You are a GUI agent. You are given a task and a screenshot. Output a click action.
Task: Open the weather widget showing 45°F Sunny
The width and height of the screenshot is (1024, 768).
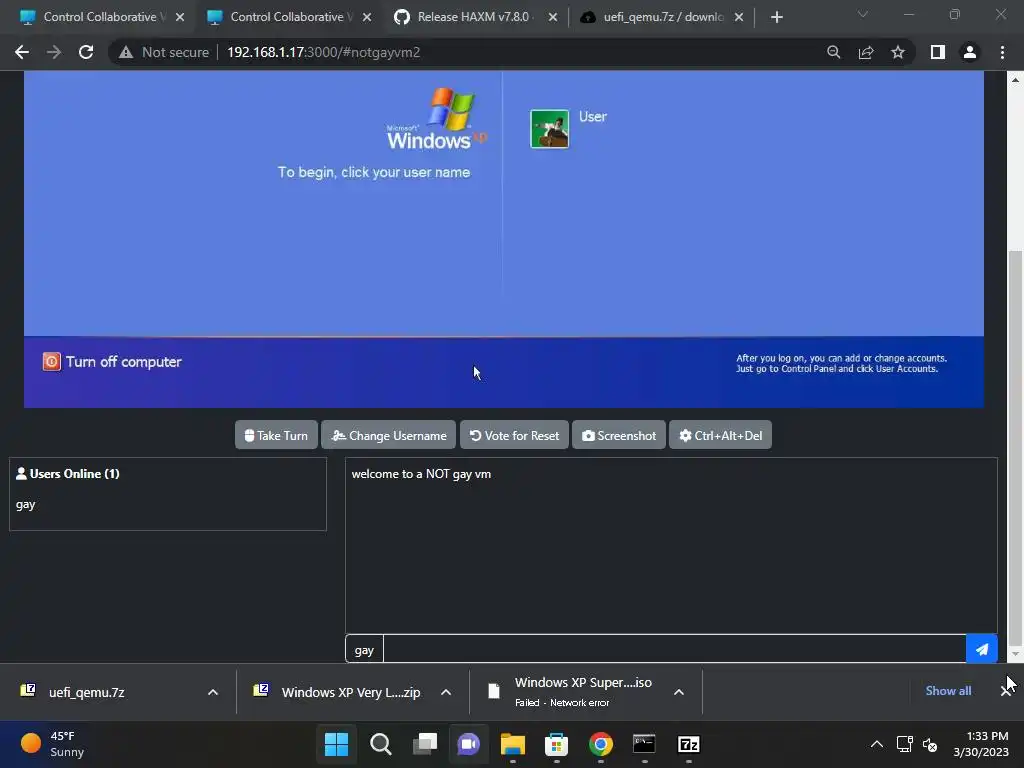(54, 744)
